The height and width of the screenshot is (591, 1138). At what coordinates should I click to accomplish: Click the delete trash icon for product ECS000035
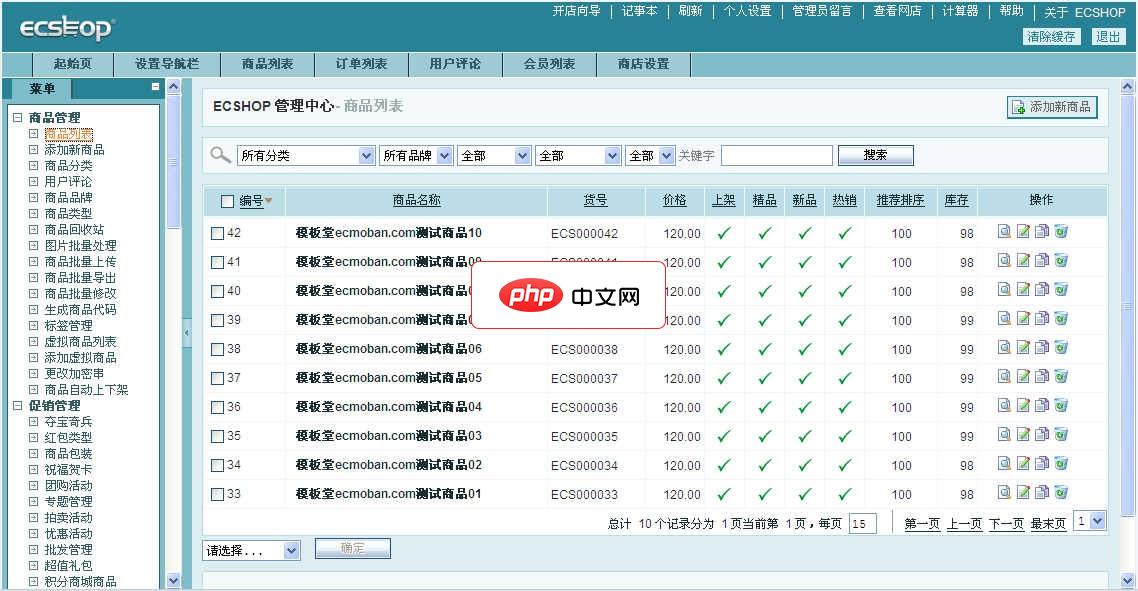pyautogui.click(x=1060, y=433)
